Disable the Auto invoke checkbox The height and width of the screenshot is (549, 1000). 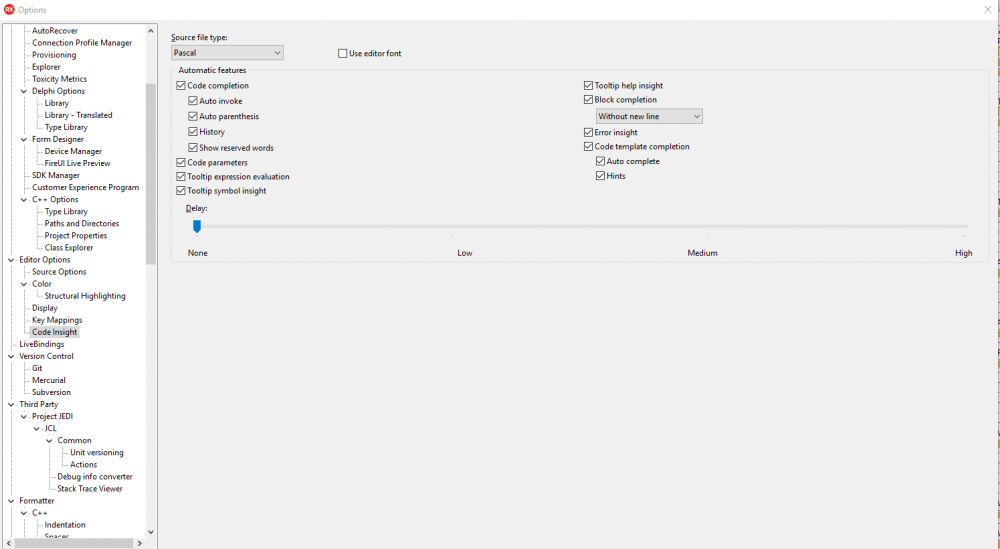pos(193,101)
